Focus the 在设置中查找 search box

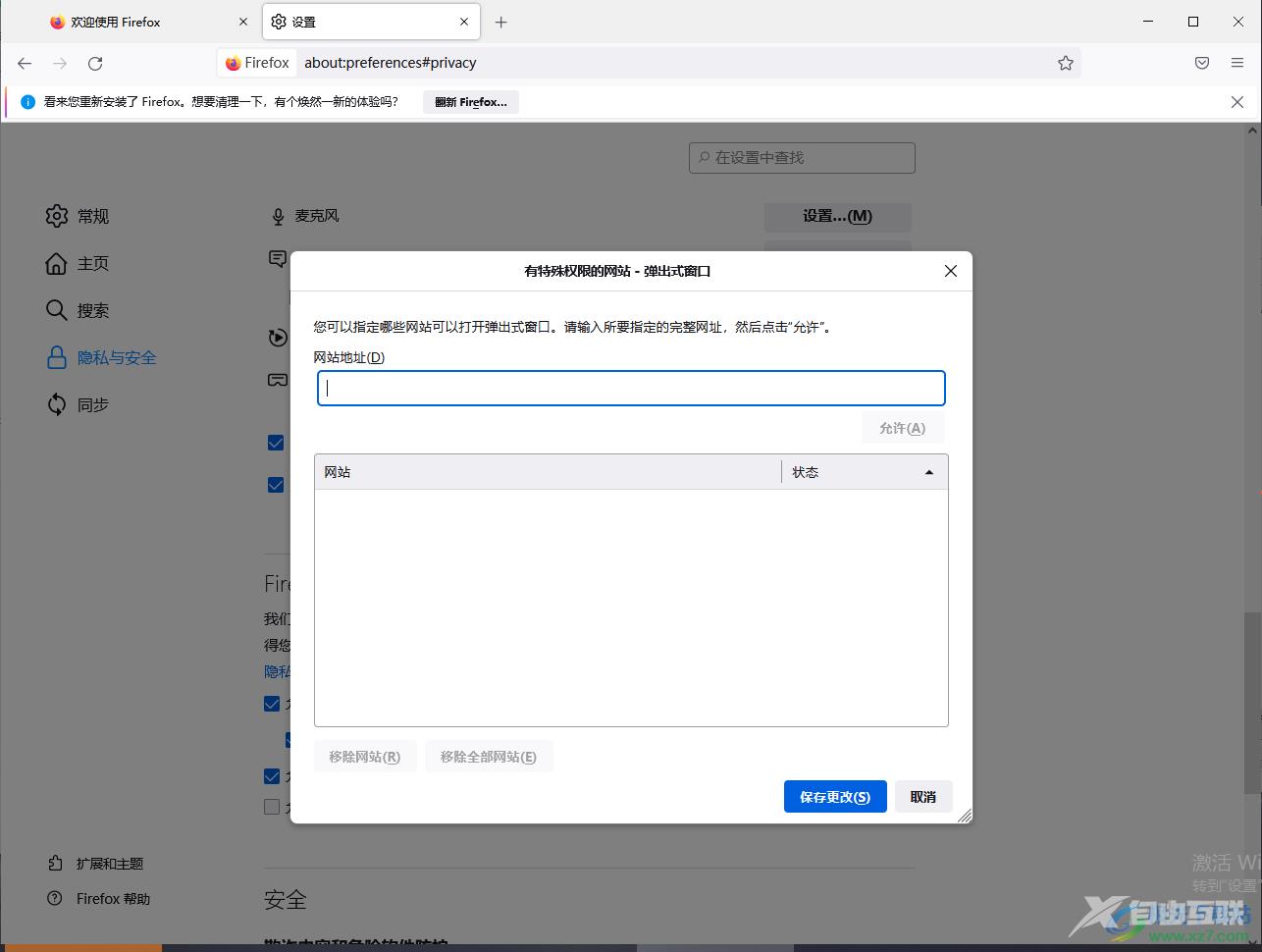[x=802, y=157]
